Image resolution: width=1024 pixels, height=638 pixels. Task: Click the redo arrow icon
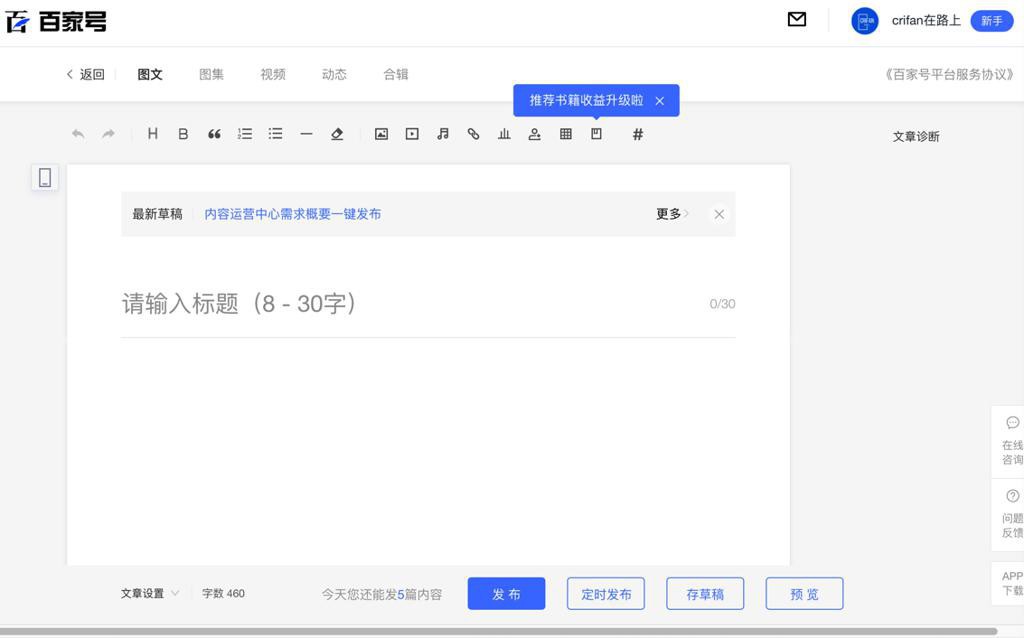[x=108, y=134]
